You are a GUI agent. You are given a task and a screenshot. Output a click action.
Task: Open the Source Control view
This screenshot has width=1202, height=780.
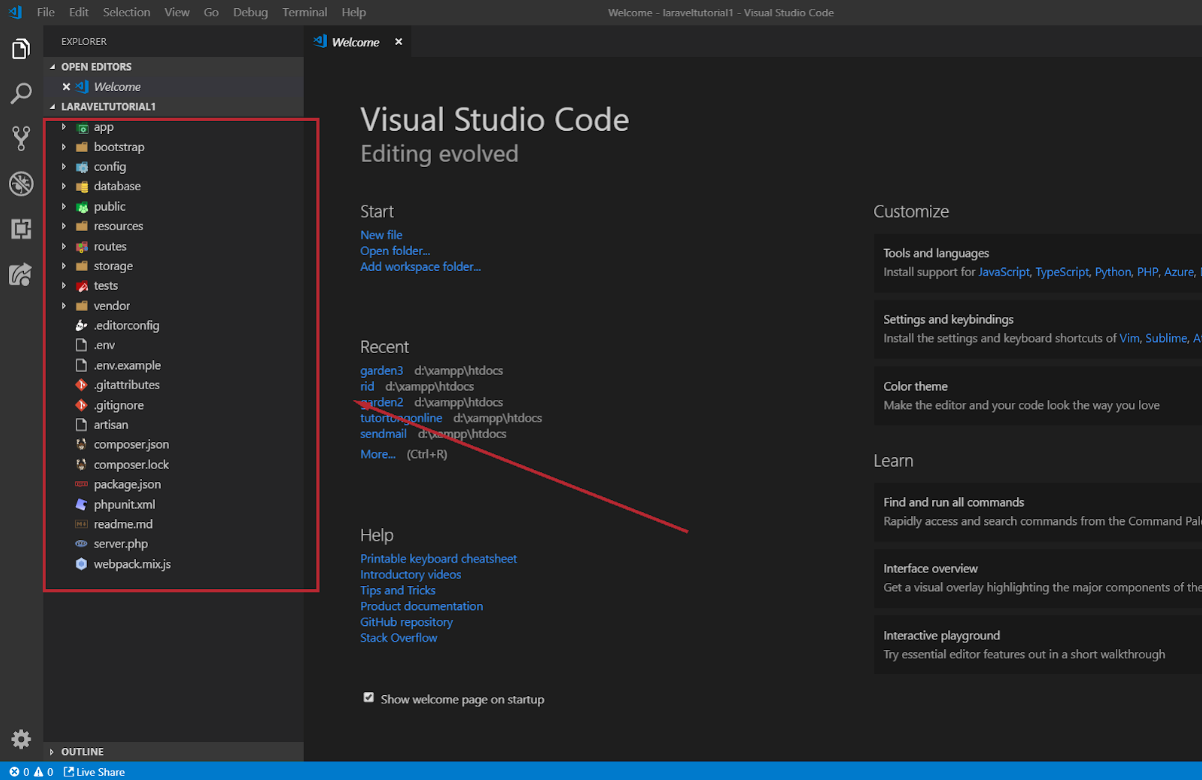21,138
